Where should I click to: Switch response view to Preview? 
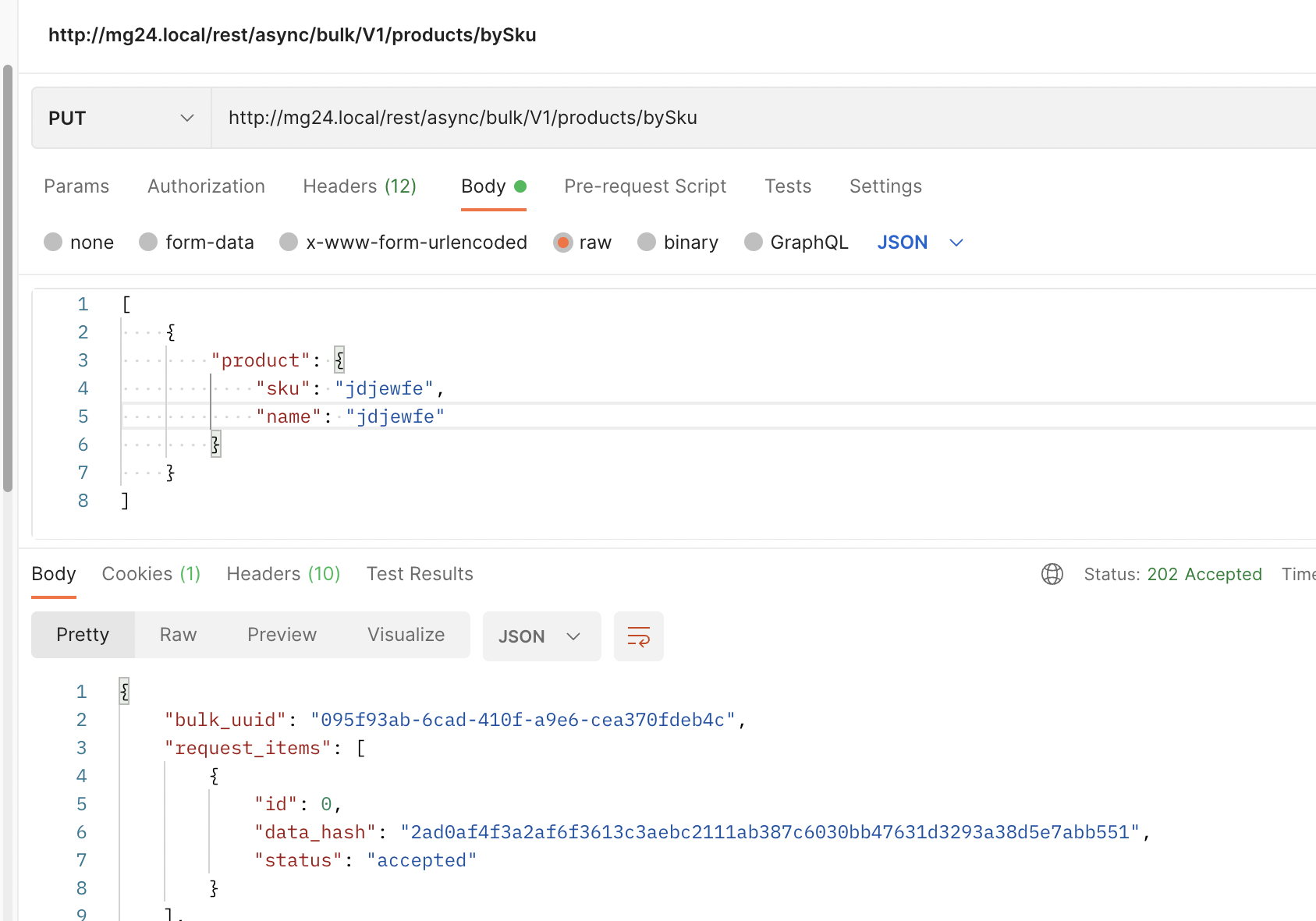282,635
